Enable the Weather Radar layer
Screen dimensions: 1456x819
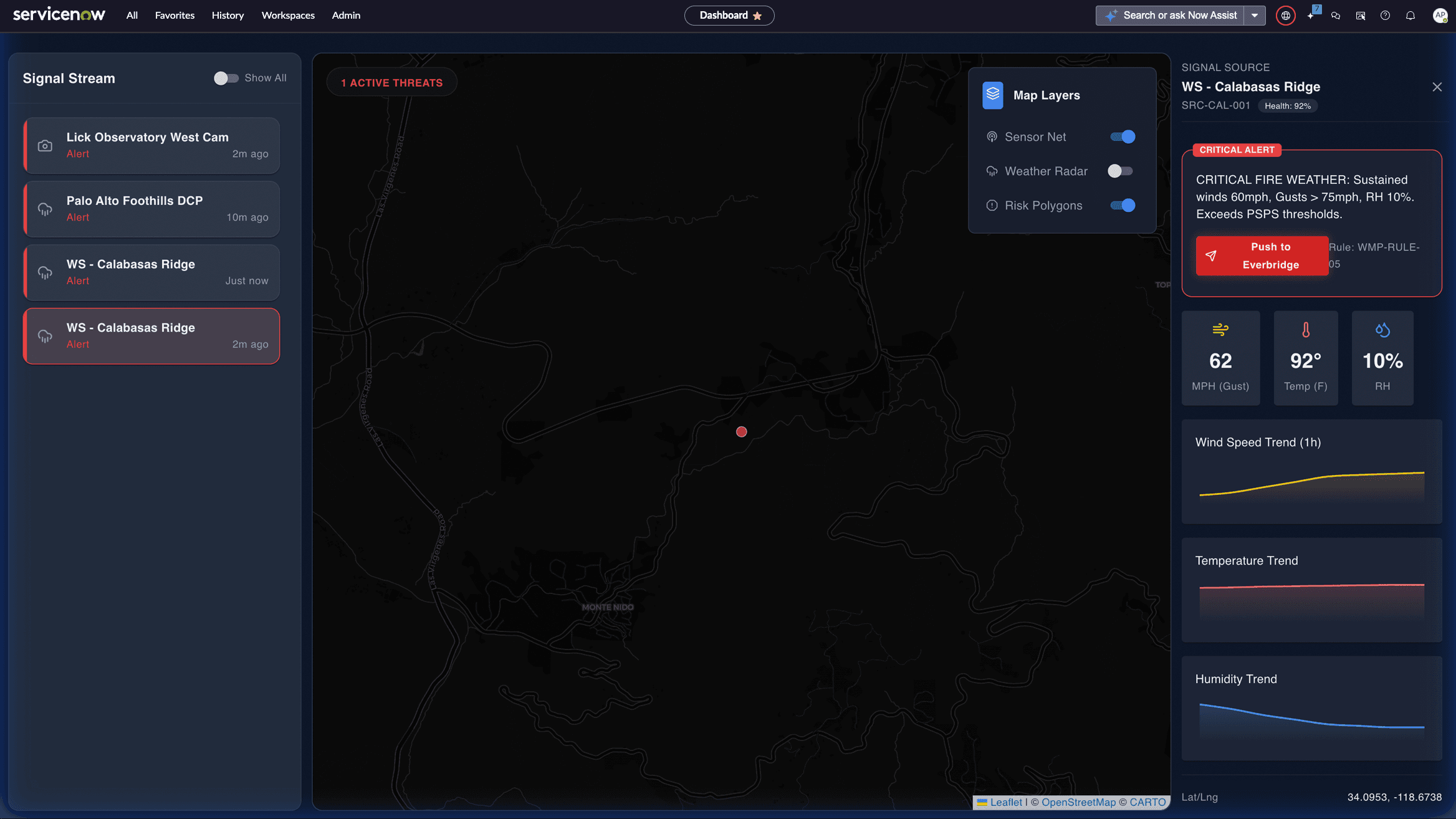(1120, 171)
